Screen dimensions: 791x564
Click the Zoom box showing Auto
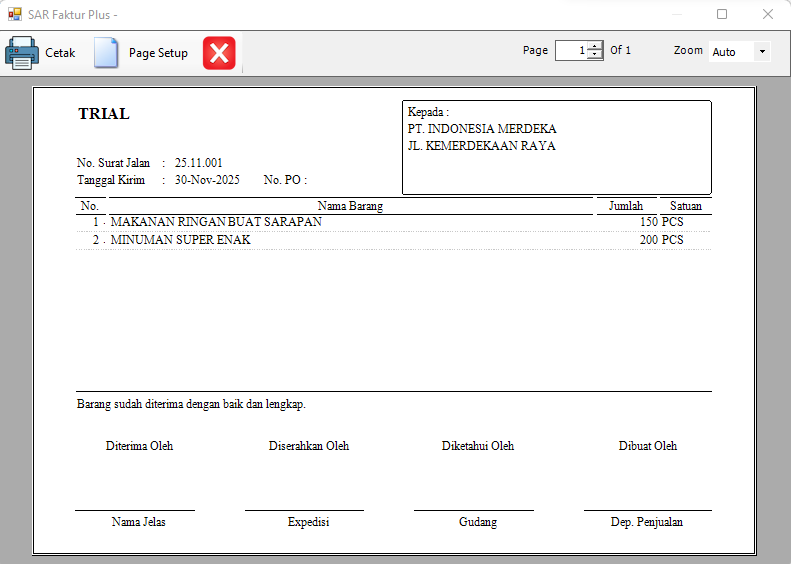point(730,52)
